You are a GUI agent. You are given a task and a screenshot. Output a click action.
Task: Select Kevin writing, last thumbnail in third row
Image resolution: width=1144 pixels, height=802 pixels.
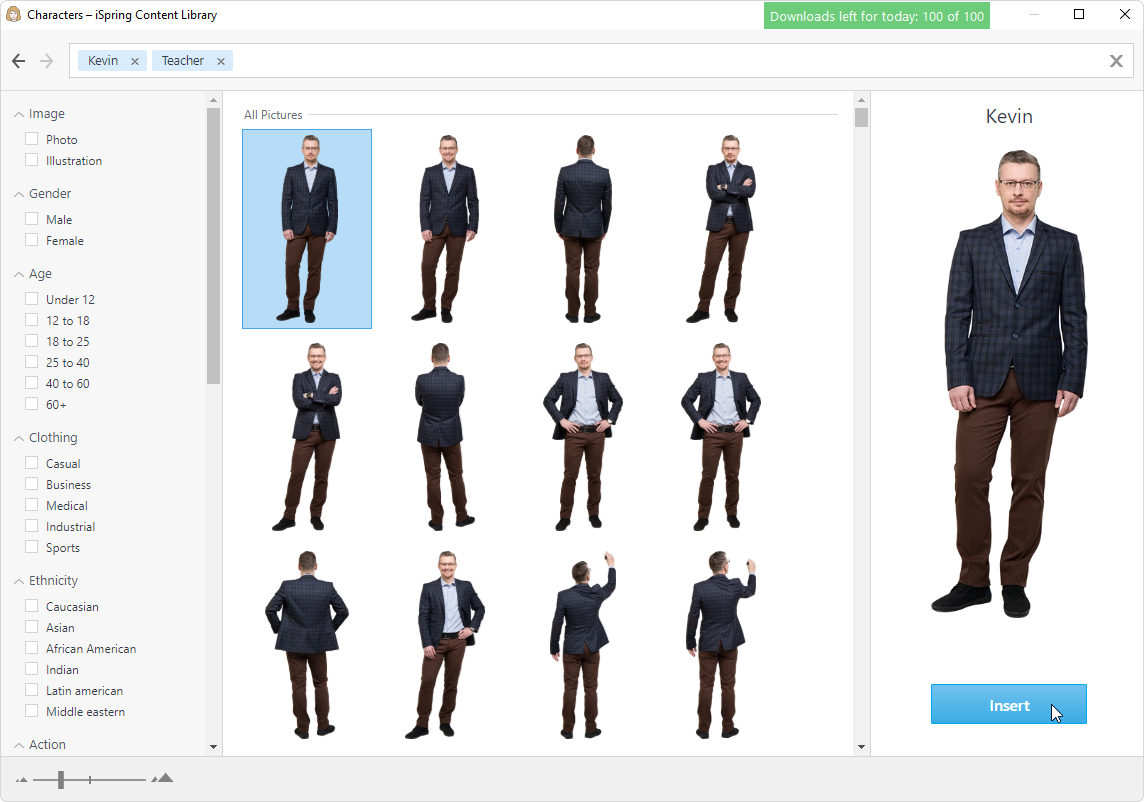pos(721,645)
